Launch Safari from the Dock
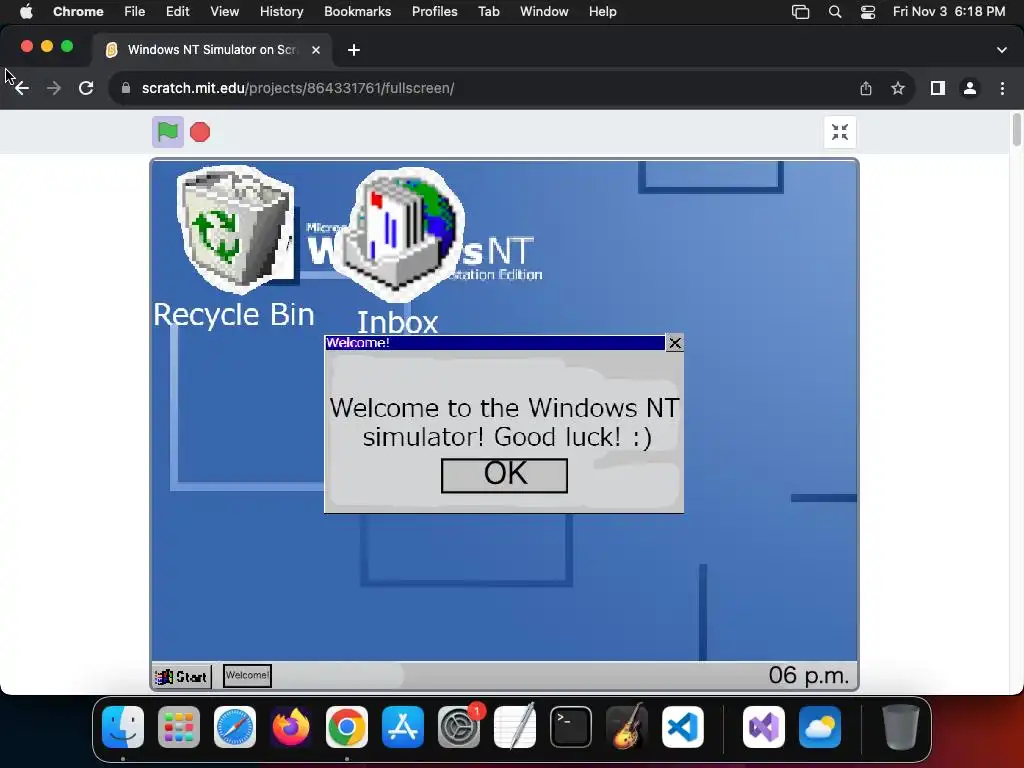Viewport: 1024px width, 768px height. (235, 727)
